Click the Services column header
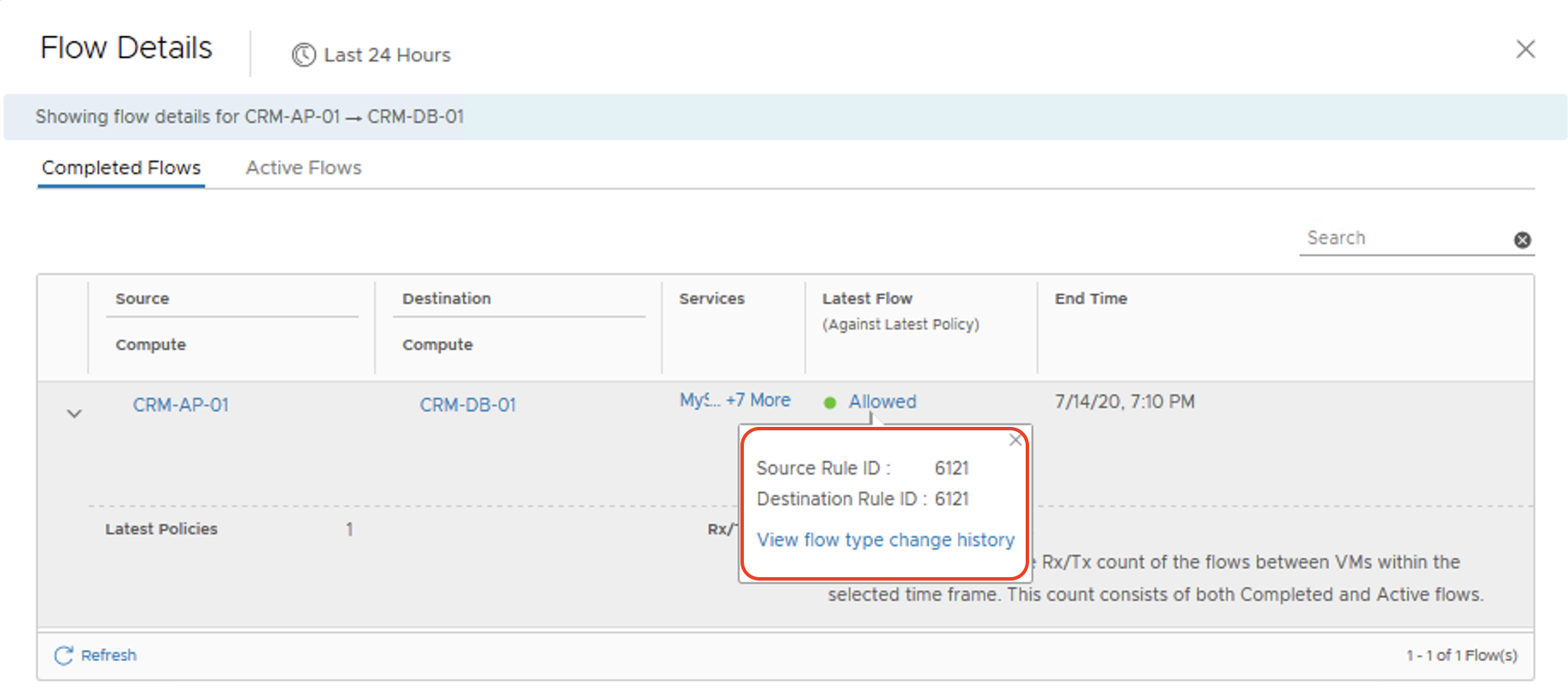Image resolution: width=1568 pixels, height=695 pixels. 711,299
